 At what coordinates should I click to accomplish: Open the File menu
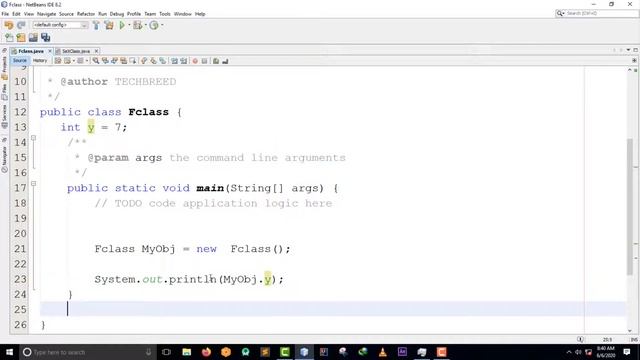pos(5,14)
